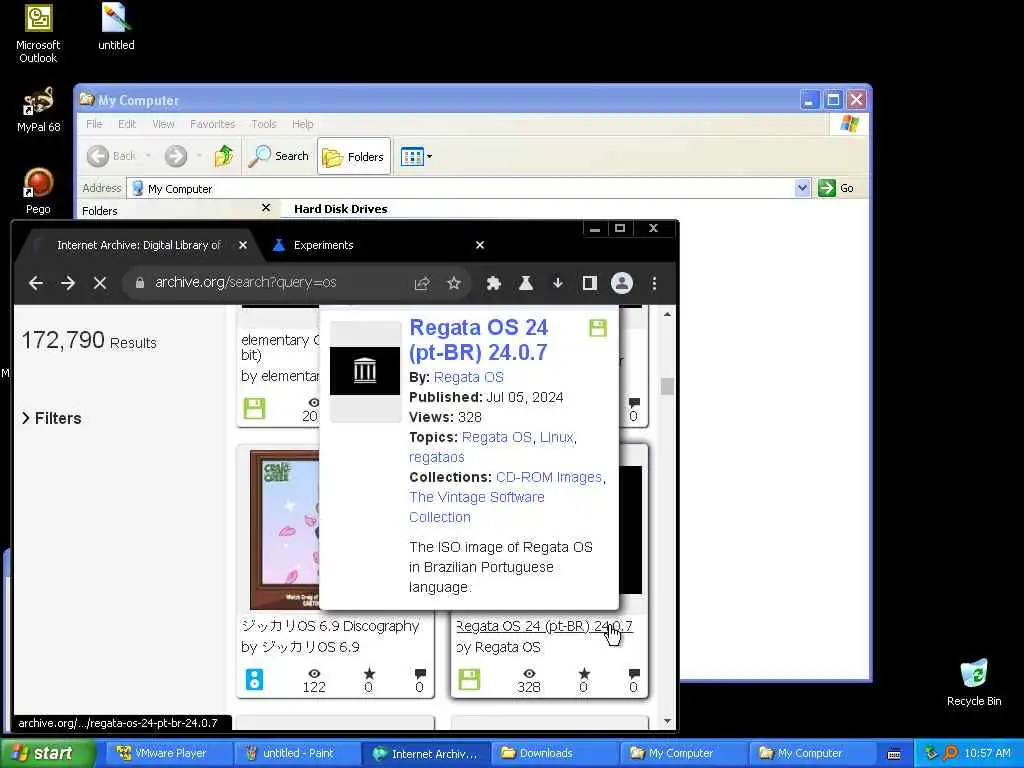Click audio icon on ジッカリOS card
Viewport: 1024px width, 768px height.
click(x=254, y=680)
